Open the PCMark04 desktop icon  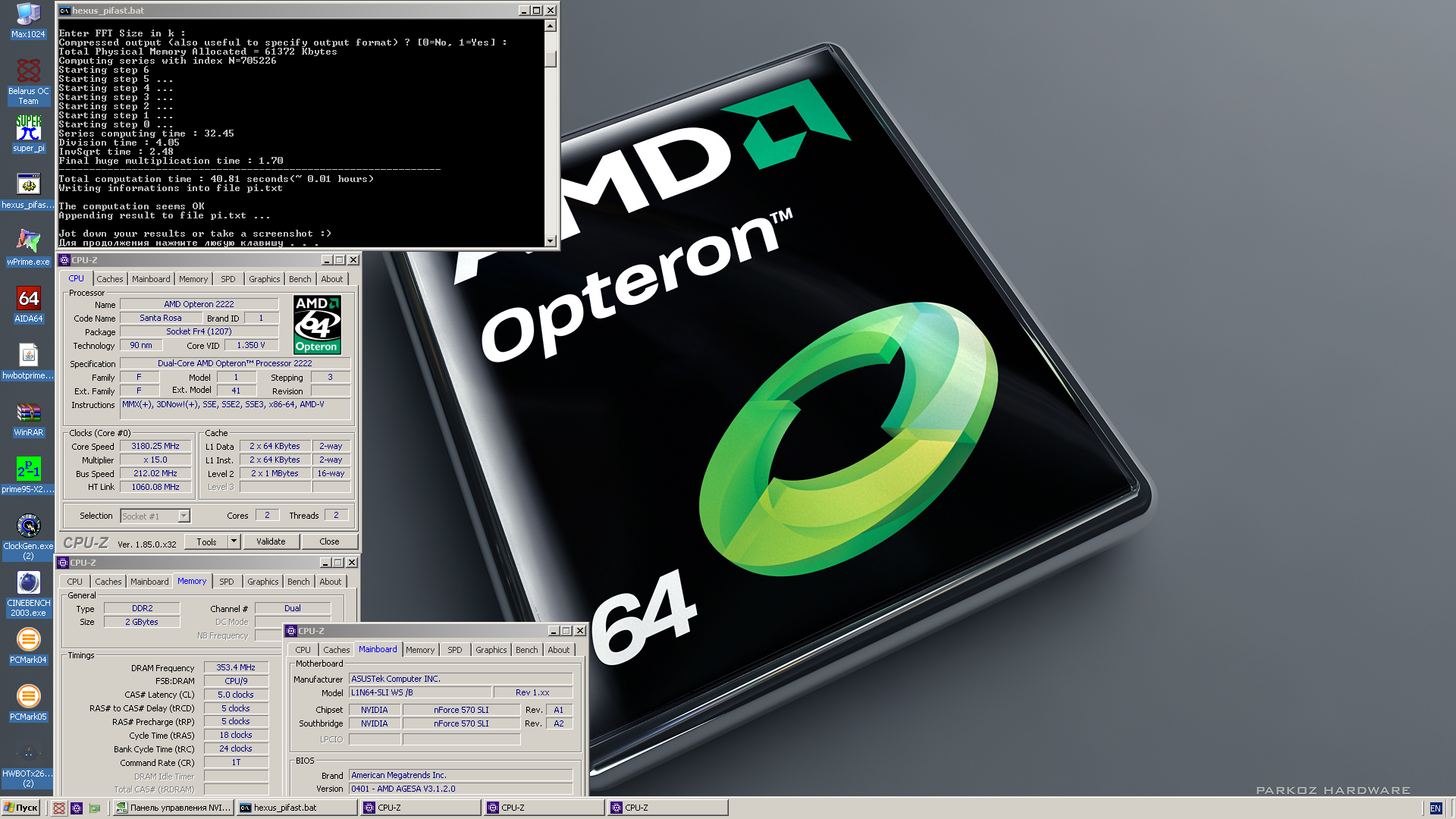(28, 645)
